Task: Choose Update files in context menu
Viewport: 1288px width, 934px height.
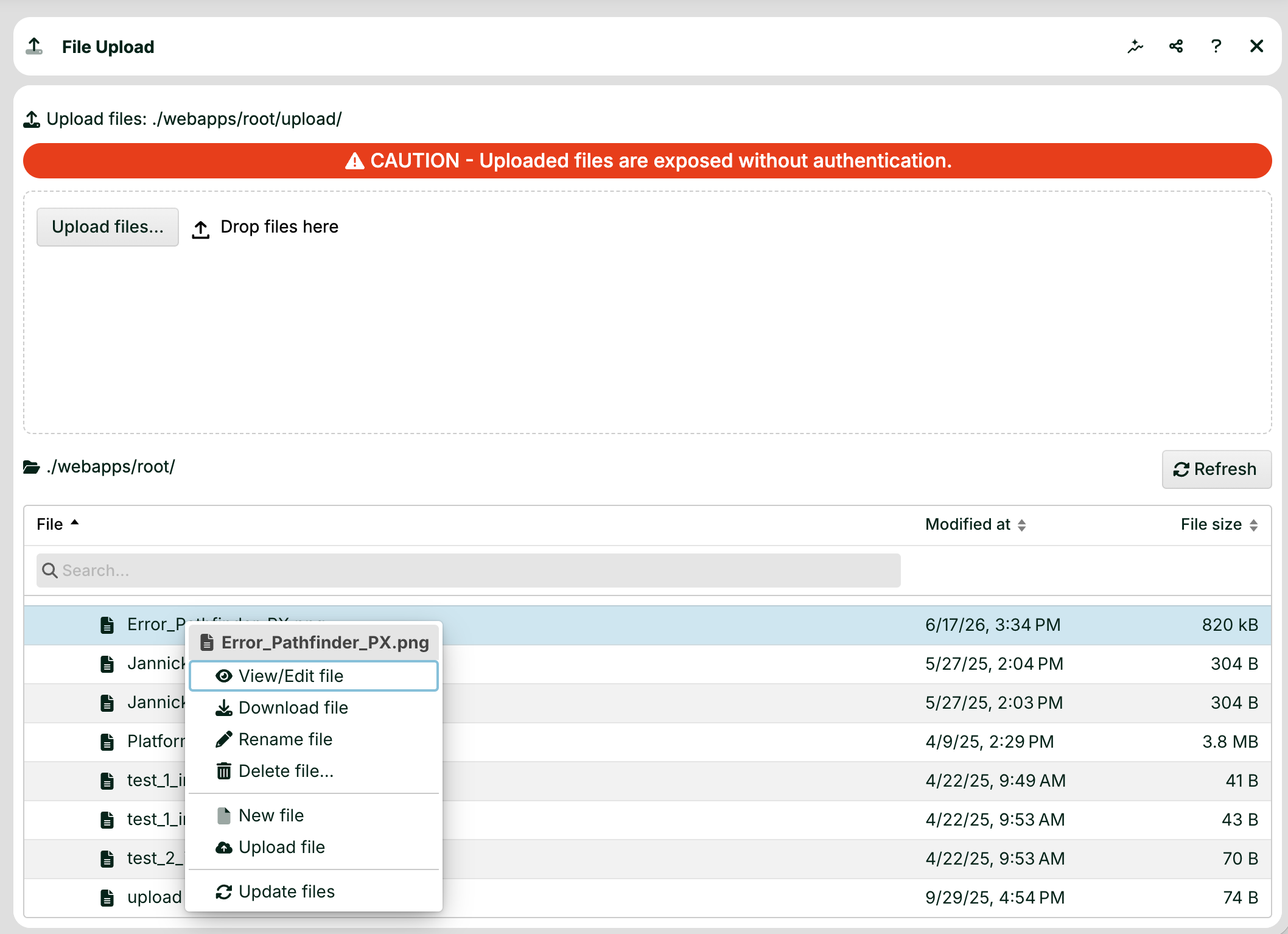Action: 314,891
